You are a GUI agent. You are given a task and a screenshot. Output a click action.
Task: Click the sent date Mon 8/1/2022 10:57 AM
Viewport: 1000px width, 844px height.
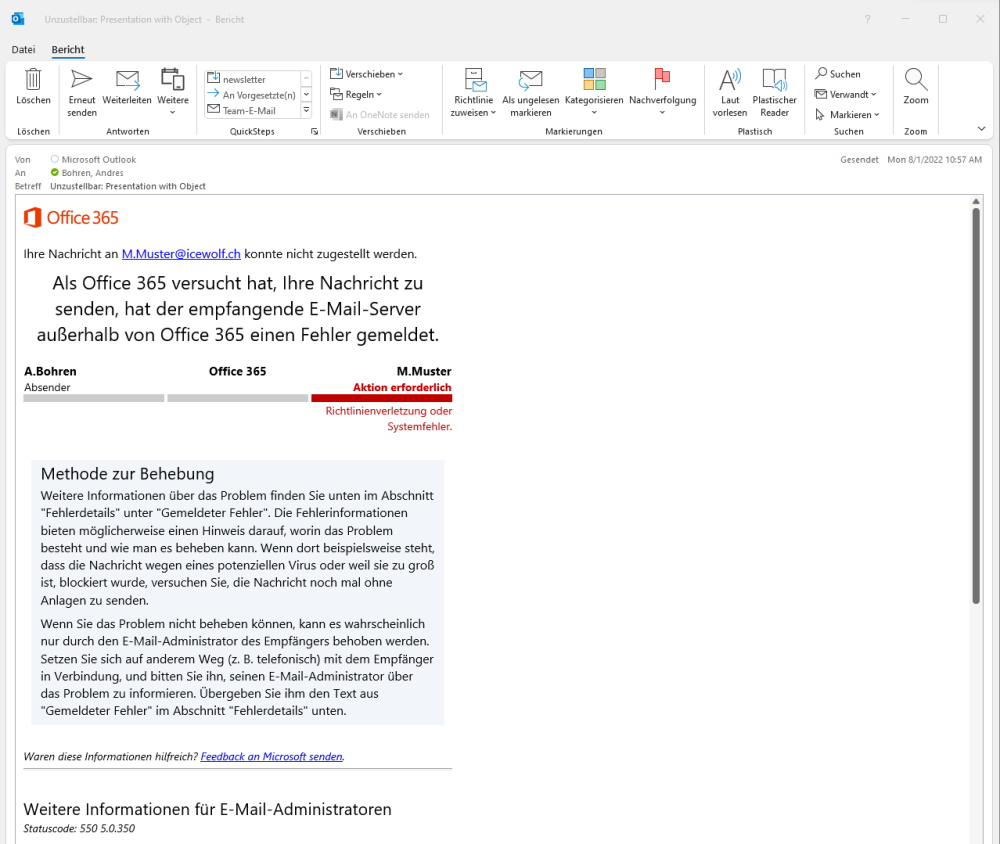tap(934, 159)
